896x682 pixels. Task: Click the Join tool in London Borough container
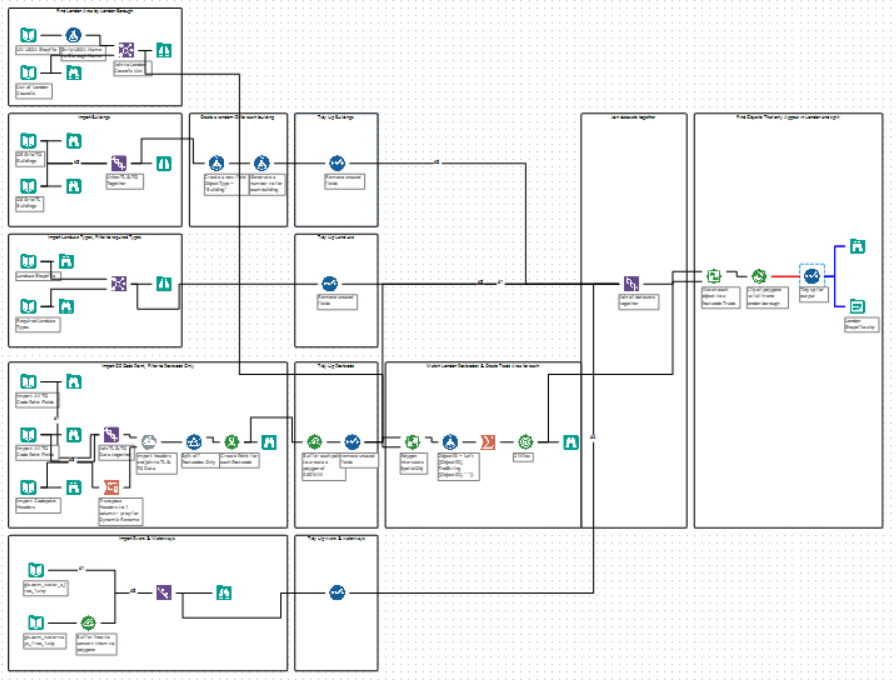coord(126,50)
